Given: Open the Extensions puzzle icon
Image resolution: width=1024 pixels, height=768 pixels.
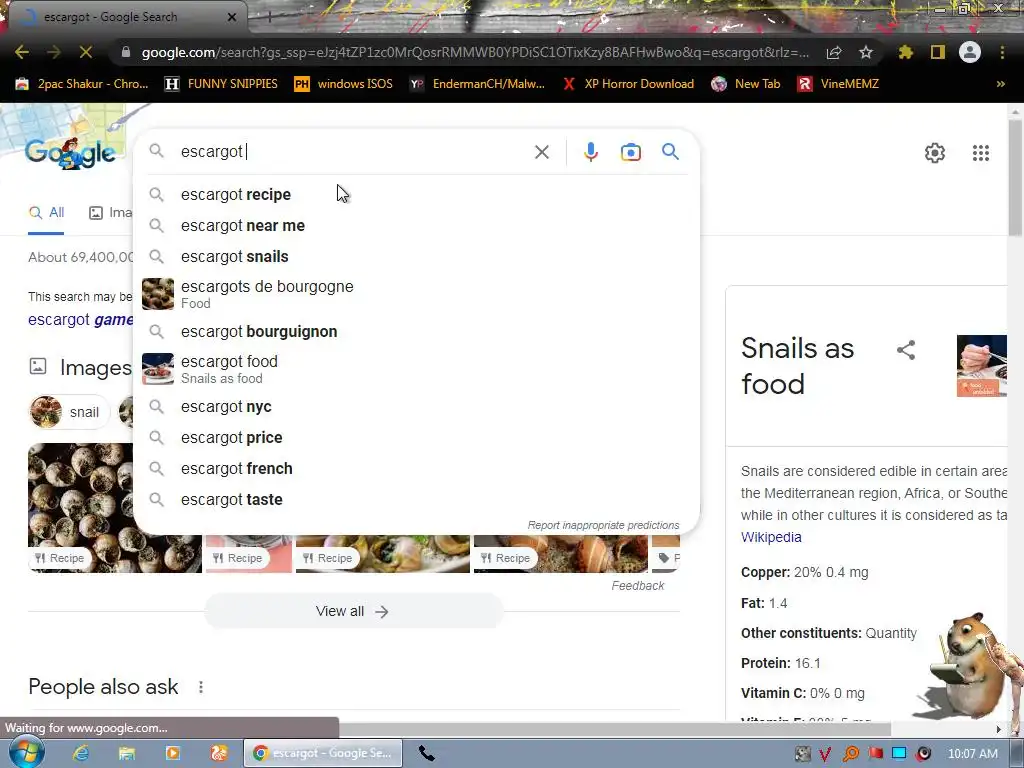Looking at the screenshot, I should coord(906,52).
